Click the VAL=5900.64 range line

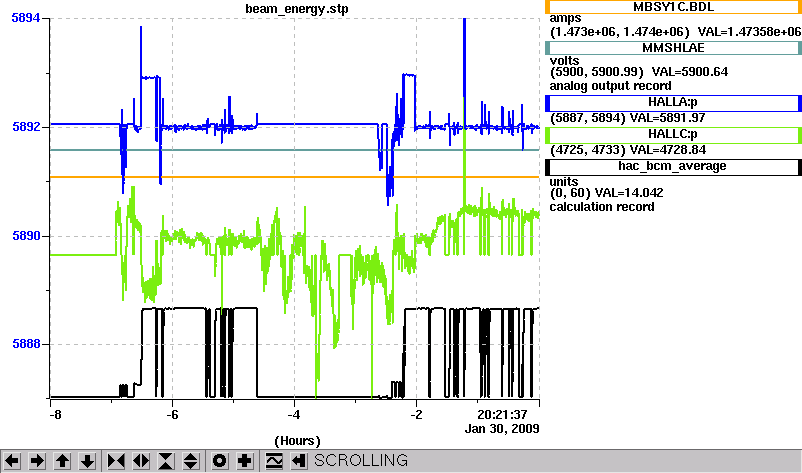pyautogui.click(x=639, y=72)
